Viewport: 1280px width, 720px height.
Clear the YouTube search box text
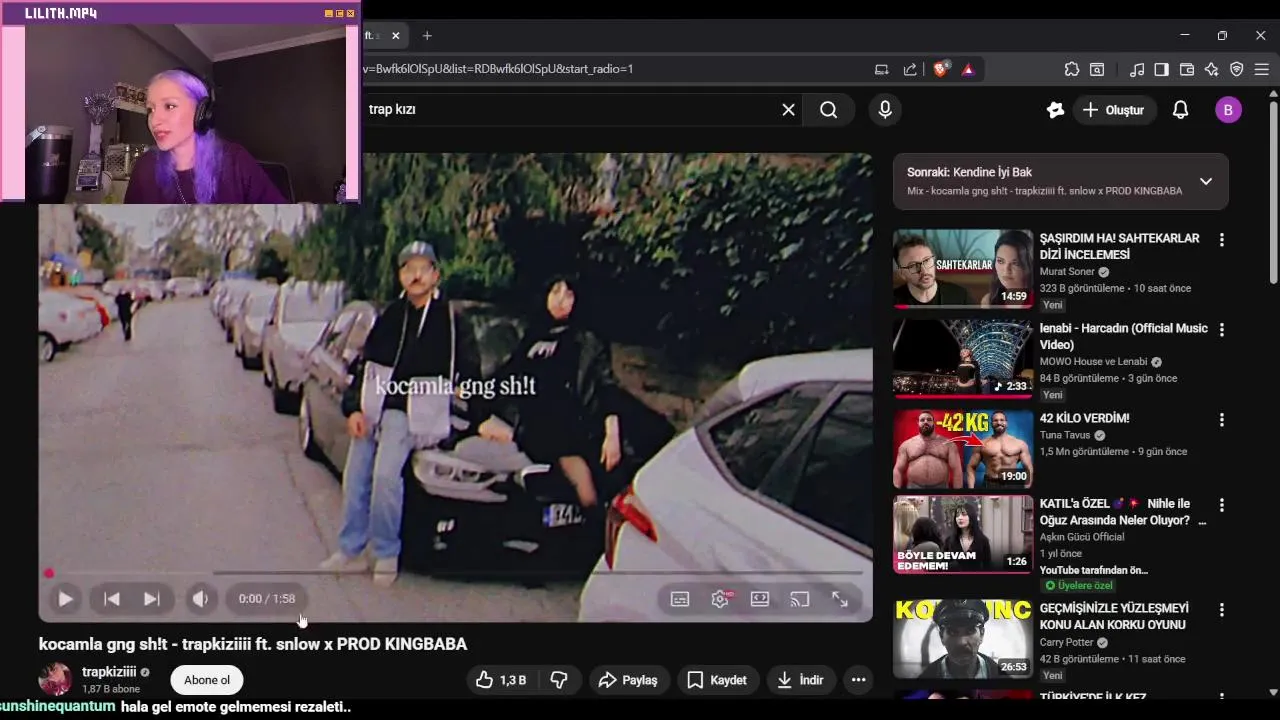(788, 110)
